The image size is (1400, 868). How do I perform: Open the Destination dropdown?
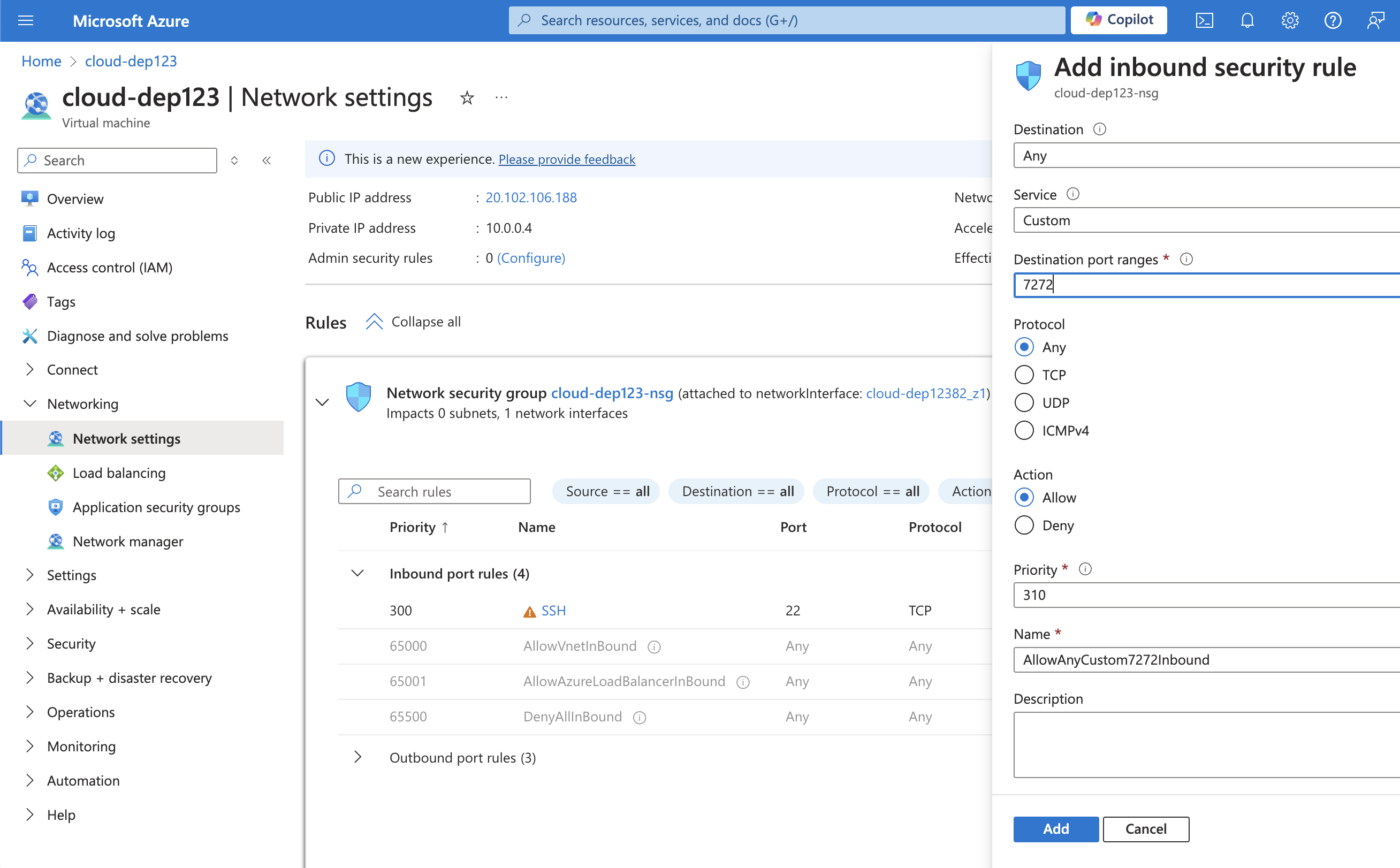(x=1207, y=156)
